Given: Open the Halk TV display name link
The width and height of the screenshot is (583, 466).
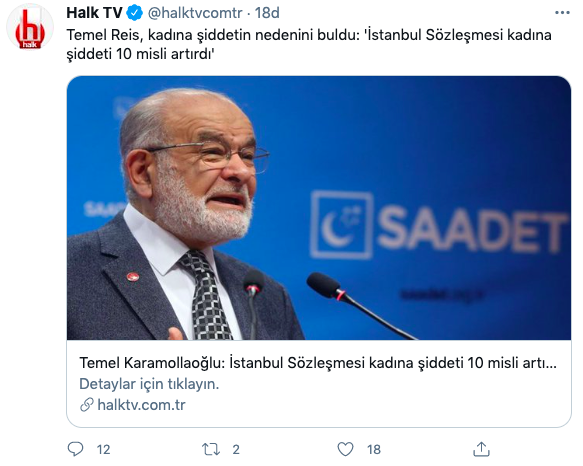Looking at the screenshot, I should point(94,13).
